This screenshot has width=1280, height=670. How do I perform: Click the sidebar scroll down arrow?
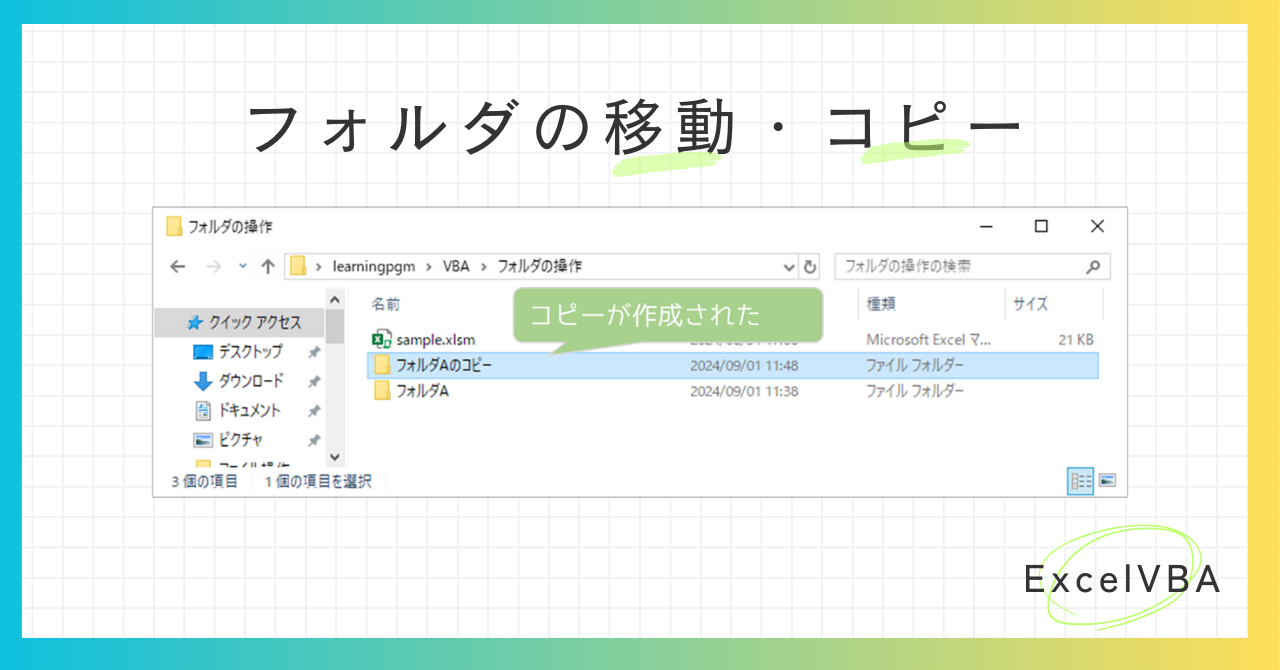pos(335,457)
